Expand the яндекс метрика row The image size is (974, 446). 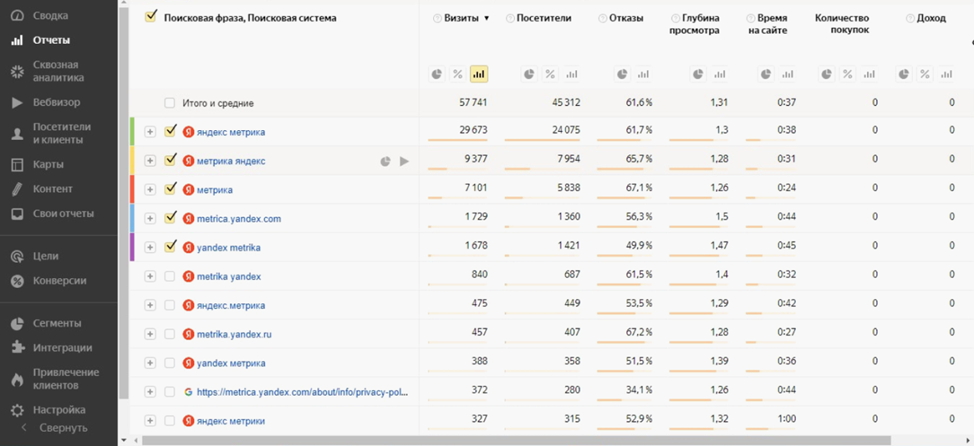tap(150, 132)
